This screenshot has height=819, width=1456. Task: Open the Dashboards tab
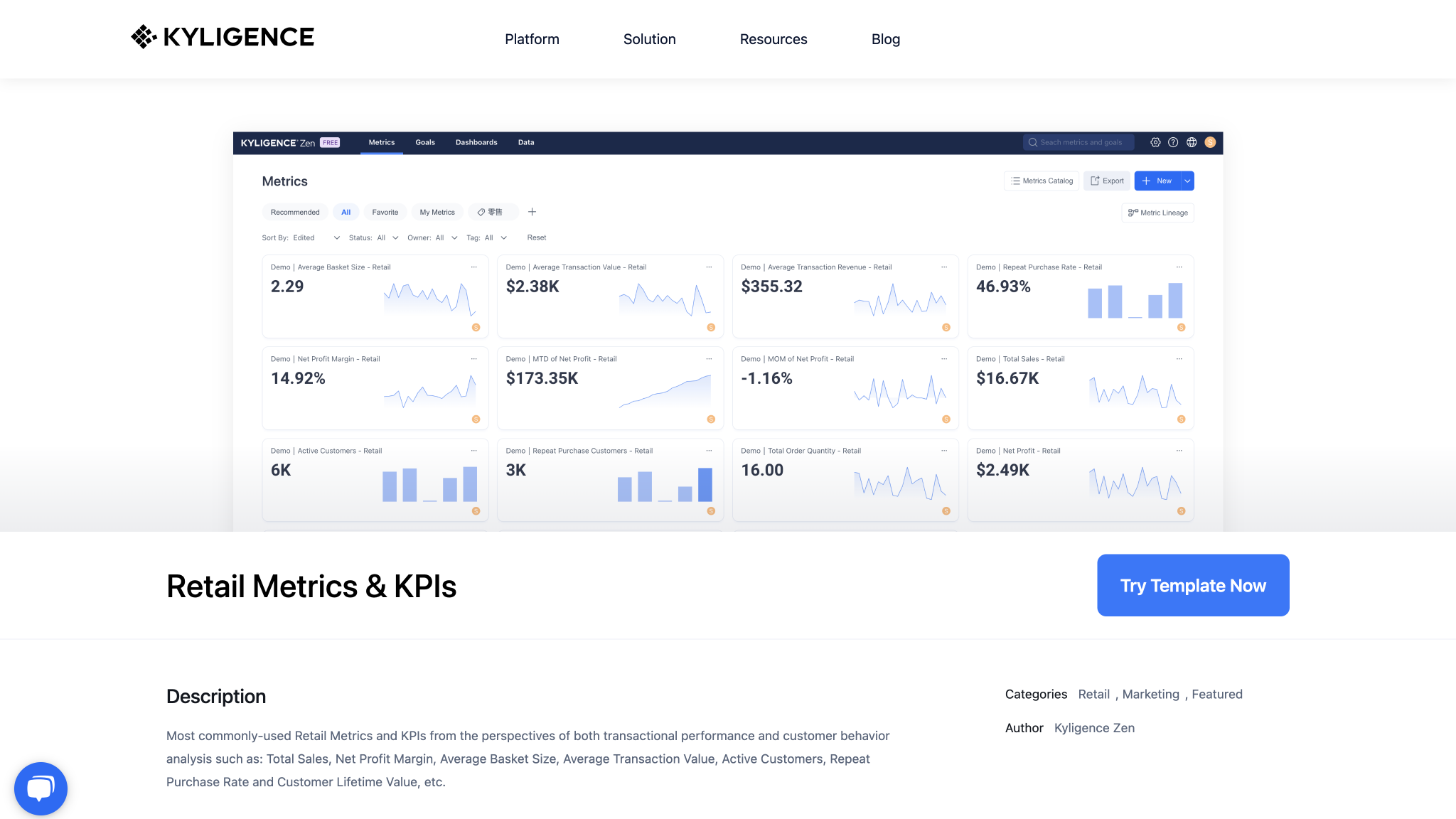[476, 142]
